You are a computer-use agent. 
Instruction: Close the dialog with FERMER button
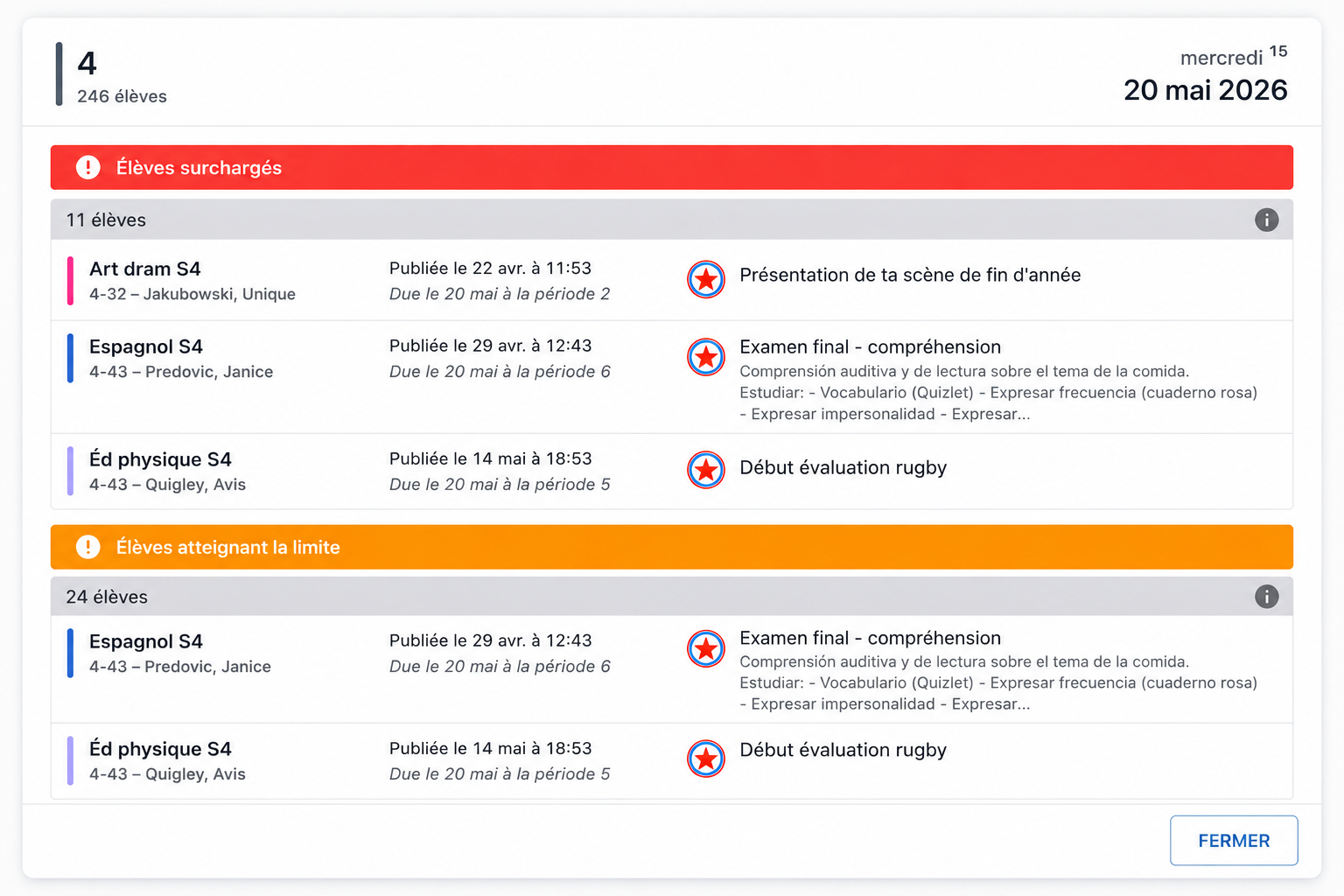coord(1234,841)
